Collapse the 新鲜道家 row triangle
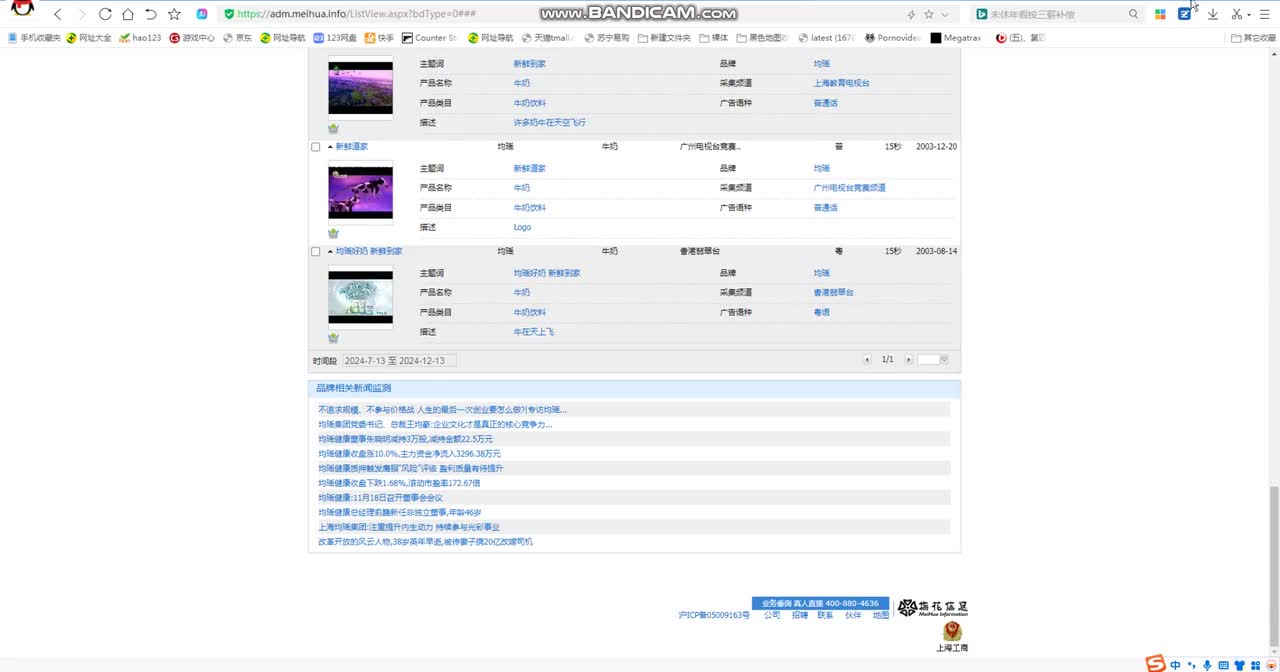Image resolution: width=1280 pixels, height=672 pixels. 330,147
